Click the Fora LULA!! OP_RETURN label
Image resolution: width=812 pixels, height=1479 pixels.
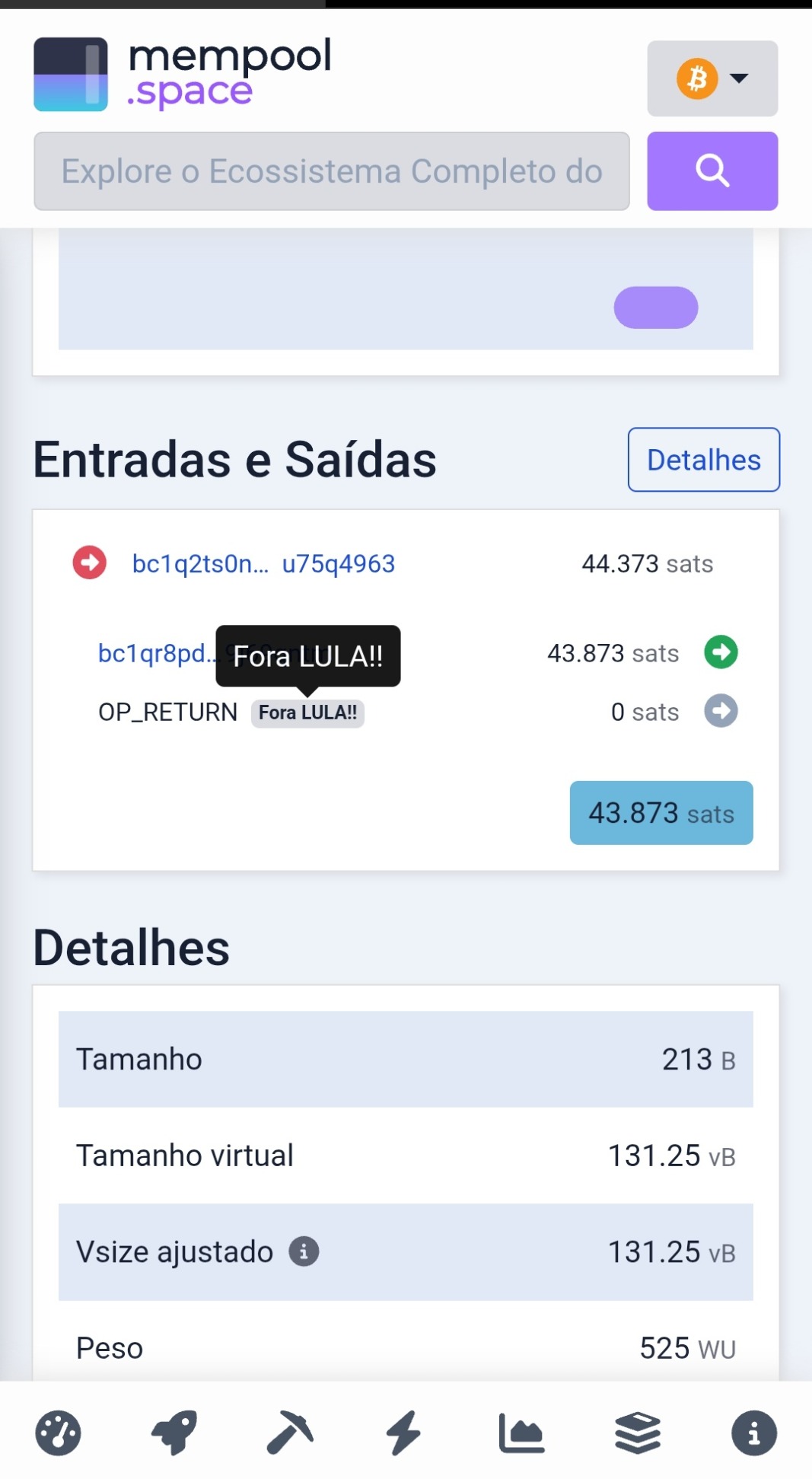click(x=307, y=713)
